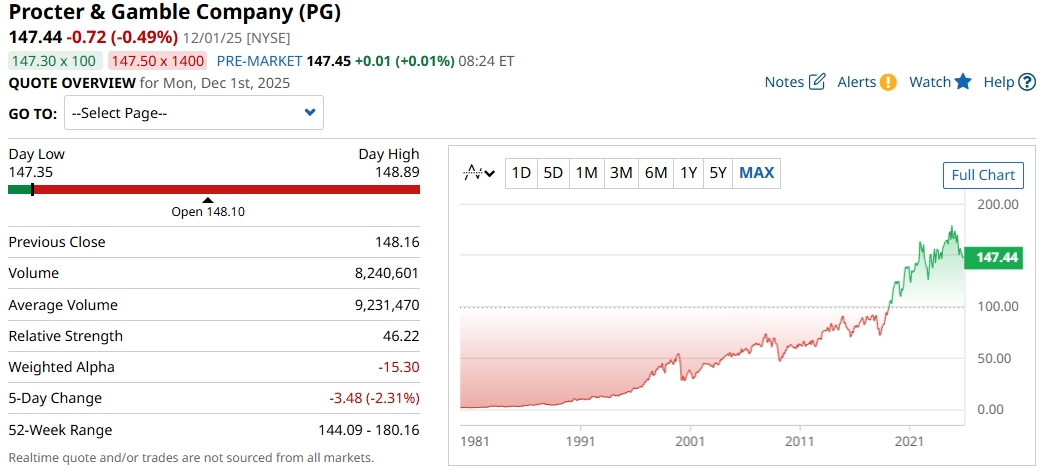Click the Select Page dropdown arrow
Viewport: 1043px width, 471px height.
coord(310,113)
